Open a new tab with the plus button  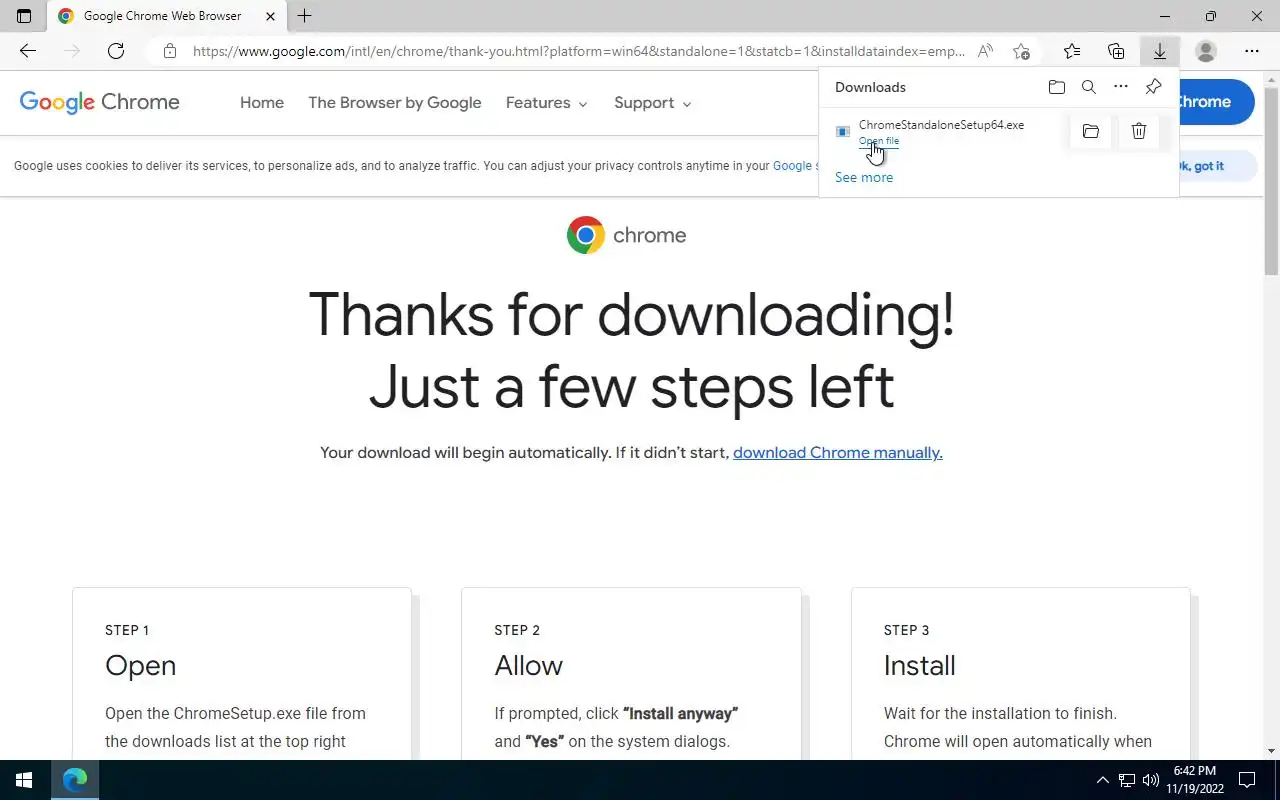[305, 16]
